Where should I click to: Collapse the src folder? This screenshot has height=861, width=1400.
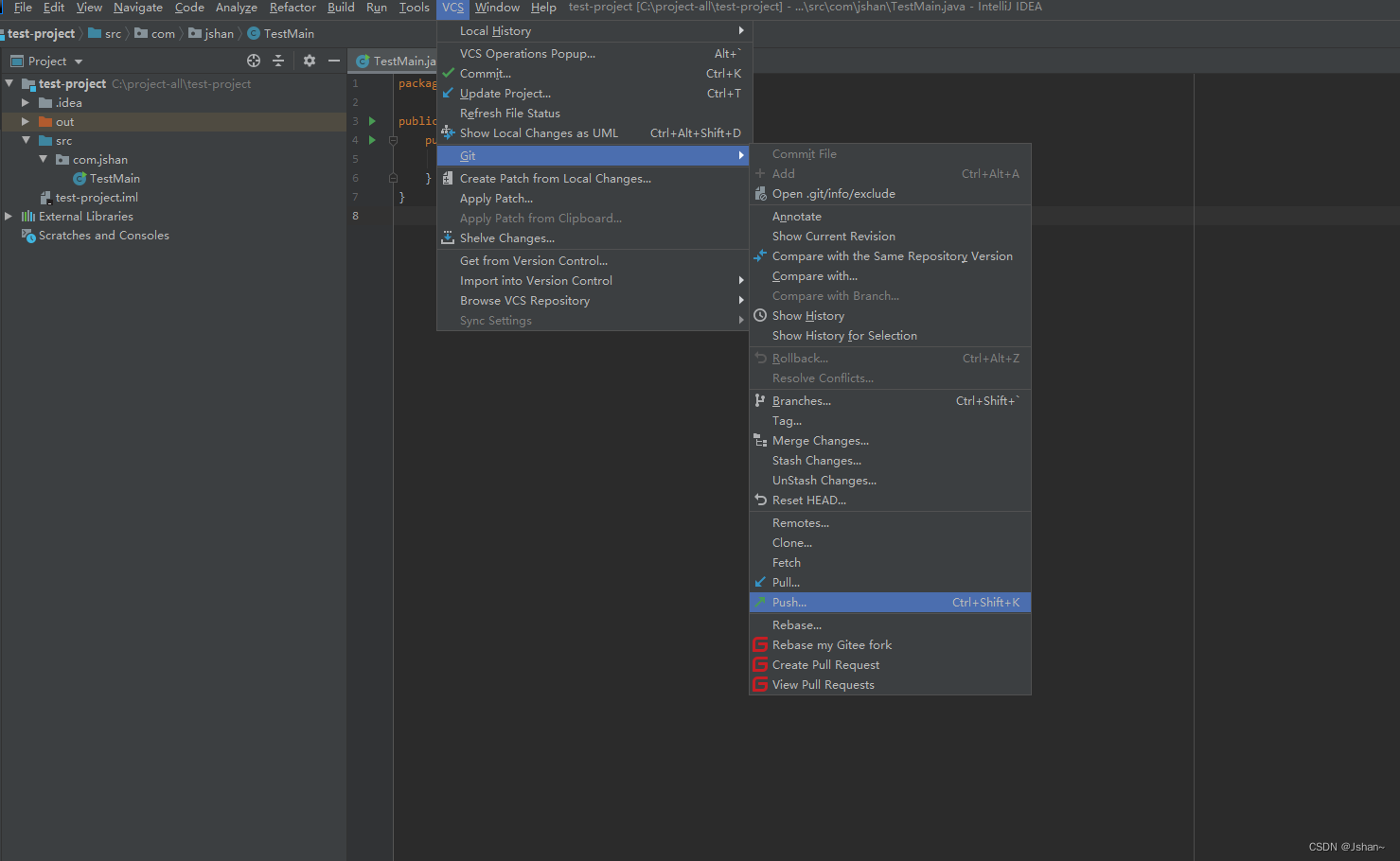(x=27, y=140)
